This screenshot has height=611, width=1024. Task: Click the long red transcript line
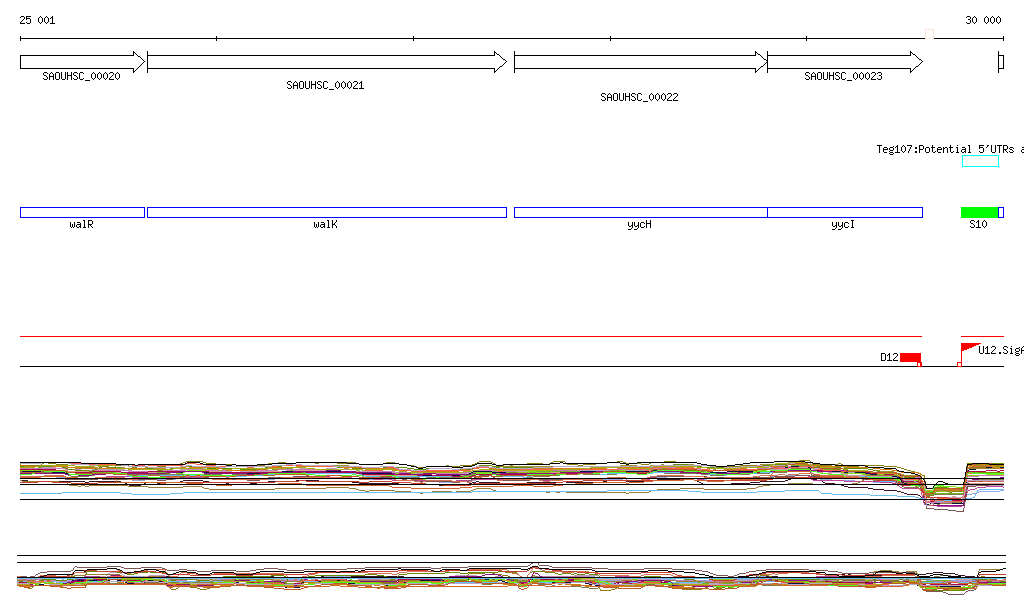click(470, 337)
